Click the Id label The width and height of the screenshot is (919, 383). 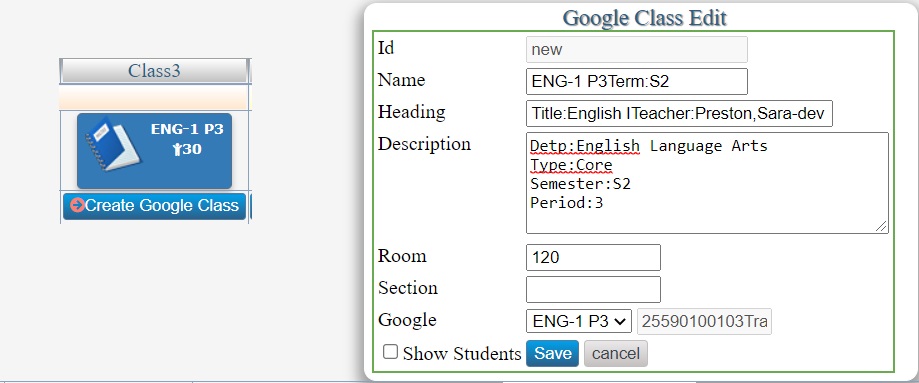[386, 48]
